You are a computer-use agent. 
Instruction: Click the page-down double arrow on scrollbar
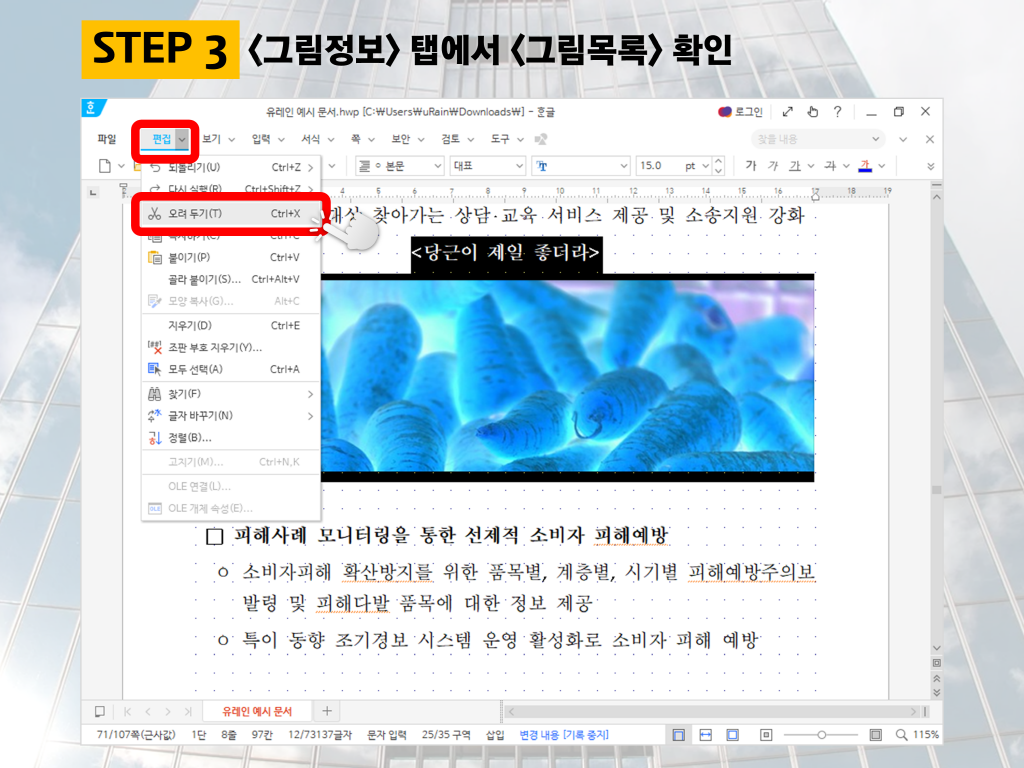point(936,692)
